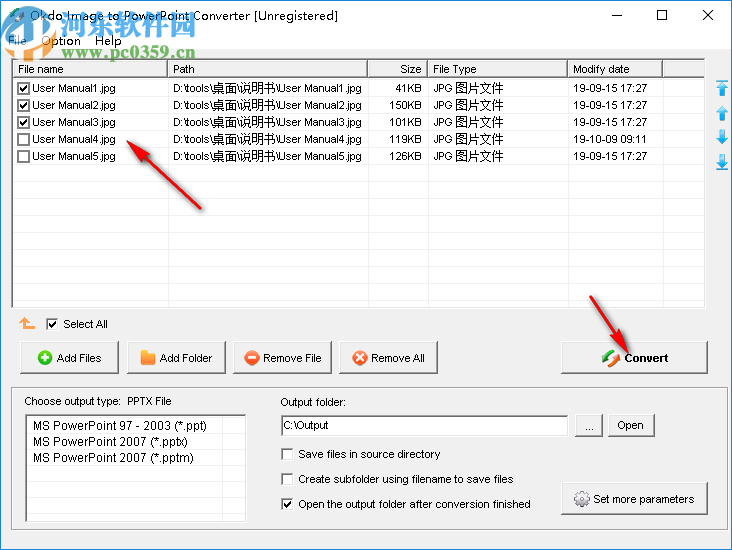Image resolution: width=732 pixels, height=550 pixels.
Task: Check User Manual4.jpg checkbox
Action: tap(23, 140)
